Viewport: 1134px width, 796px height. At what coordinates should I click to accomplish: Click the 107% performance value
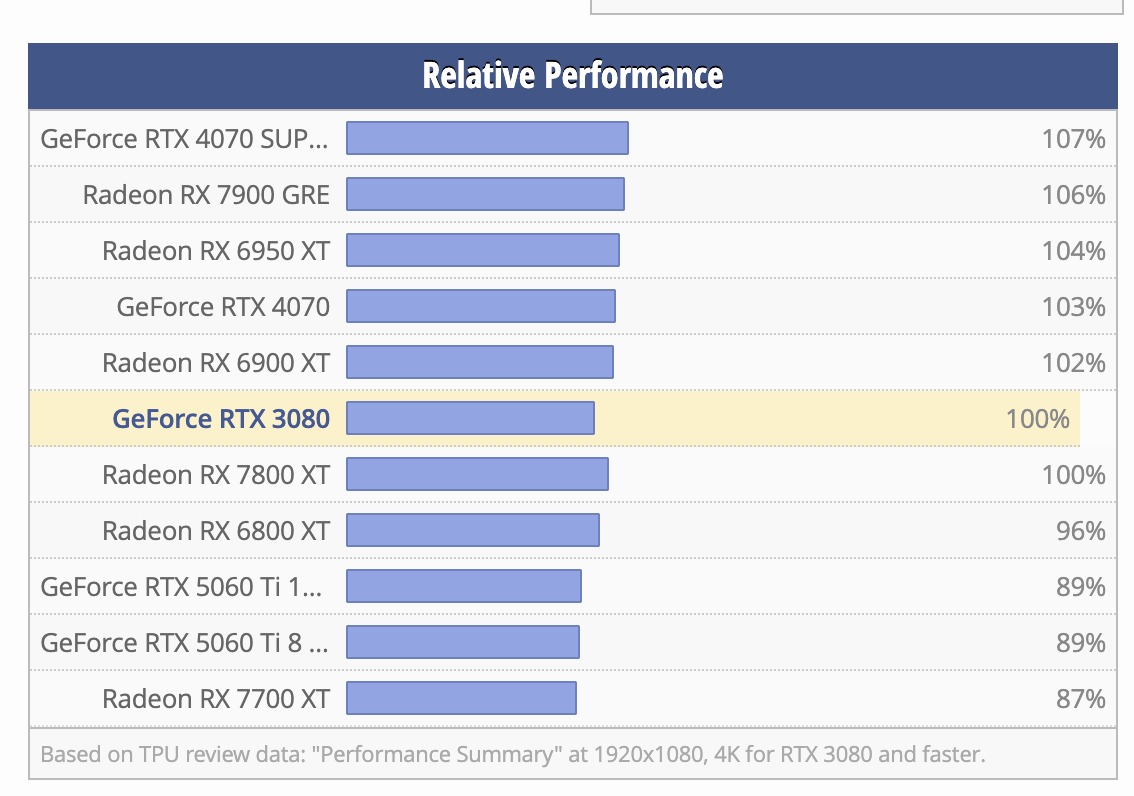pyautogui.click(x=1073, y=138)
